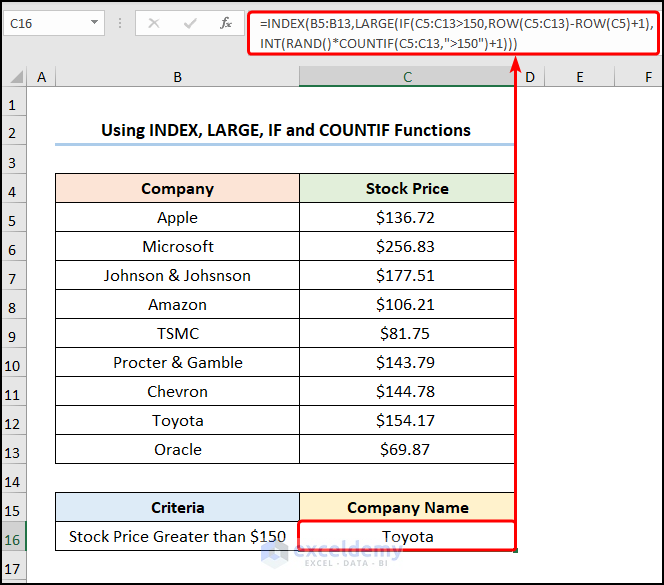Click the Cancel (X) formula bar icon
Screen dimensions: 664x585
click(x=154, y=23)
